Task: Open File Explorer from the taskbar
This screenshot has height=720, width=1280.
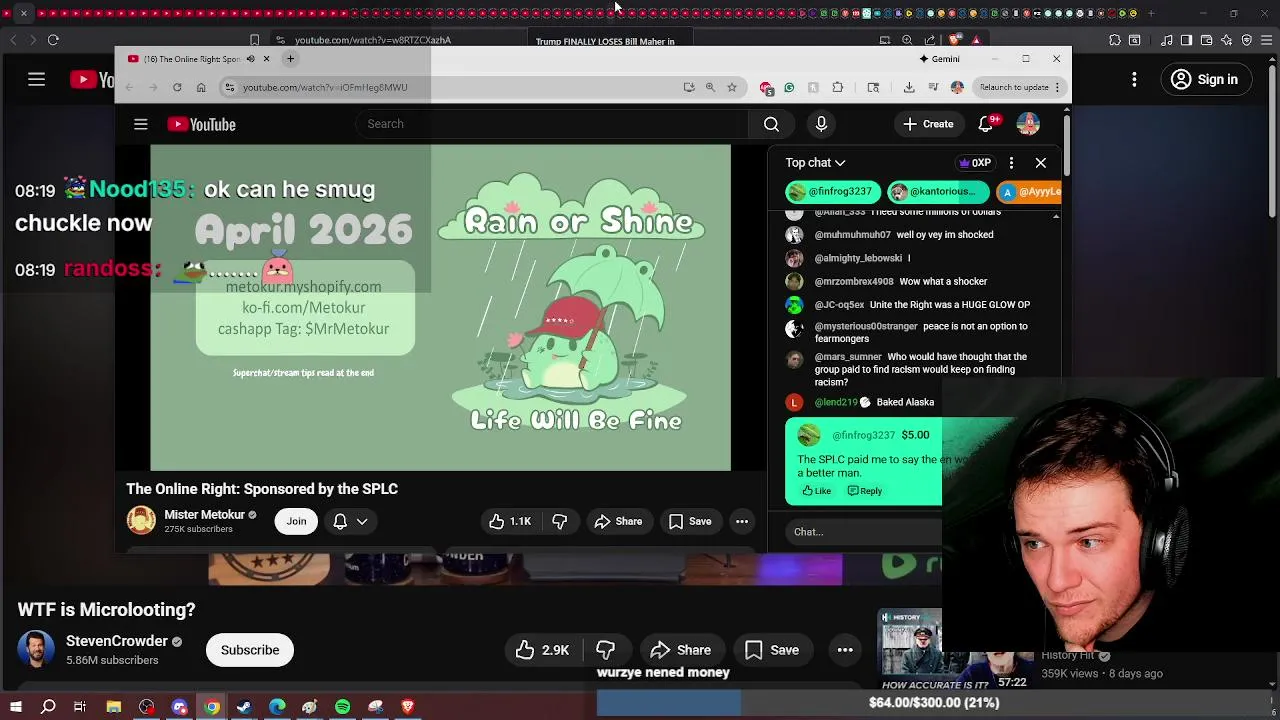Action: tap(114, 707)
